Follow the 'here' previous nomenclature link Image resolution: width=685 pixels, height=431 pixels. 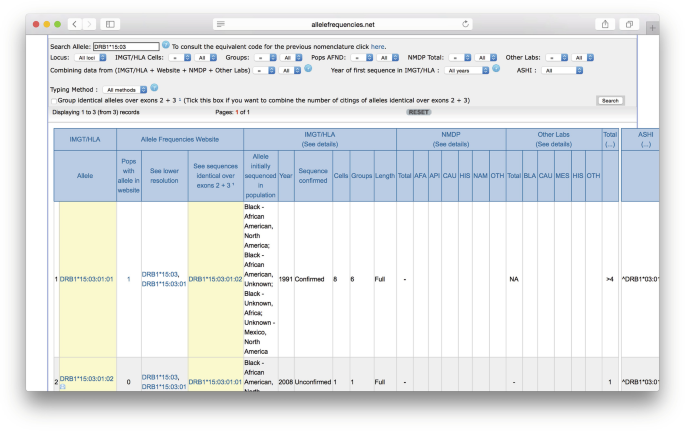tap(377, 47)
